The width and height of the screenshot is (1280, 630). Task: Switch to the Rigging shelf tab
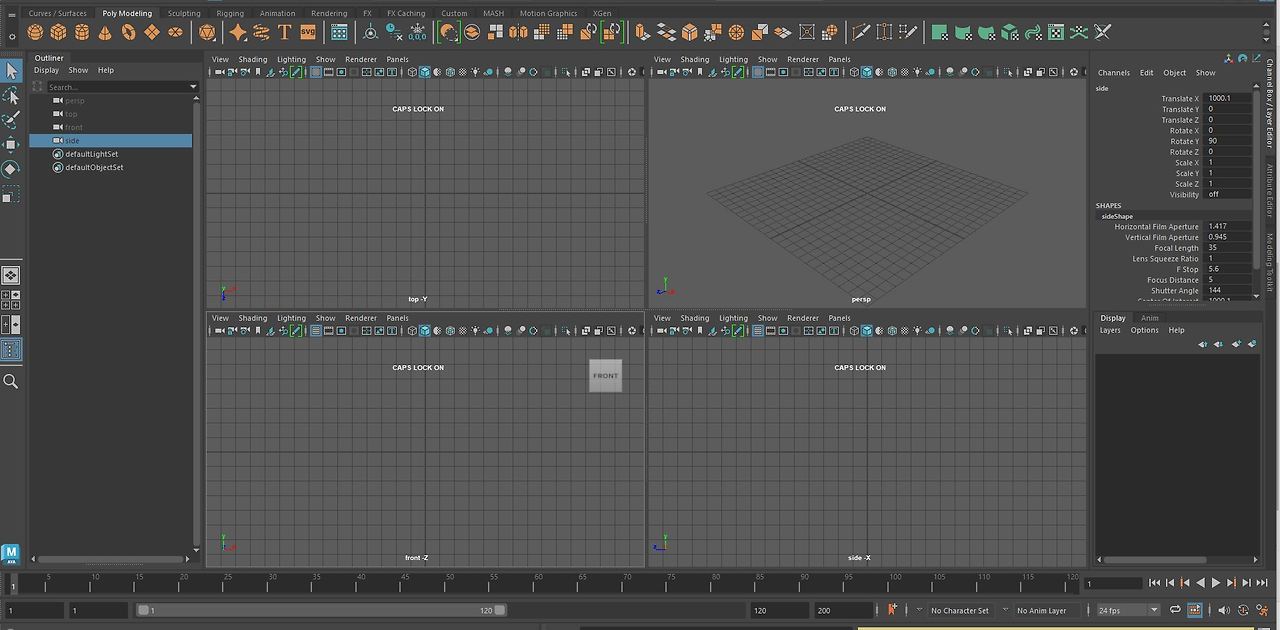tap(229, 13)
